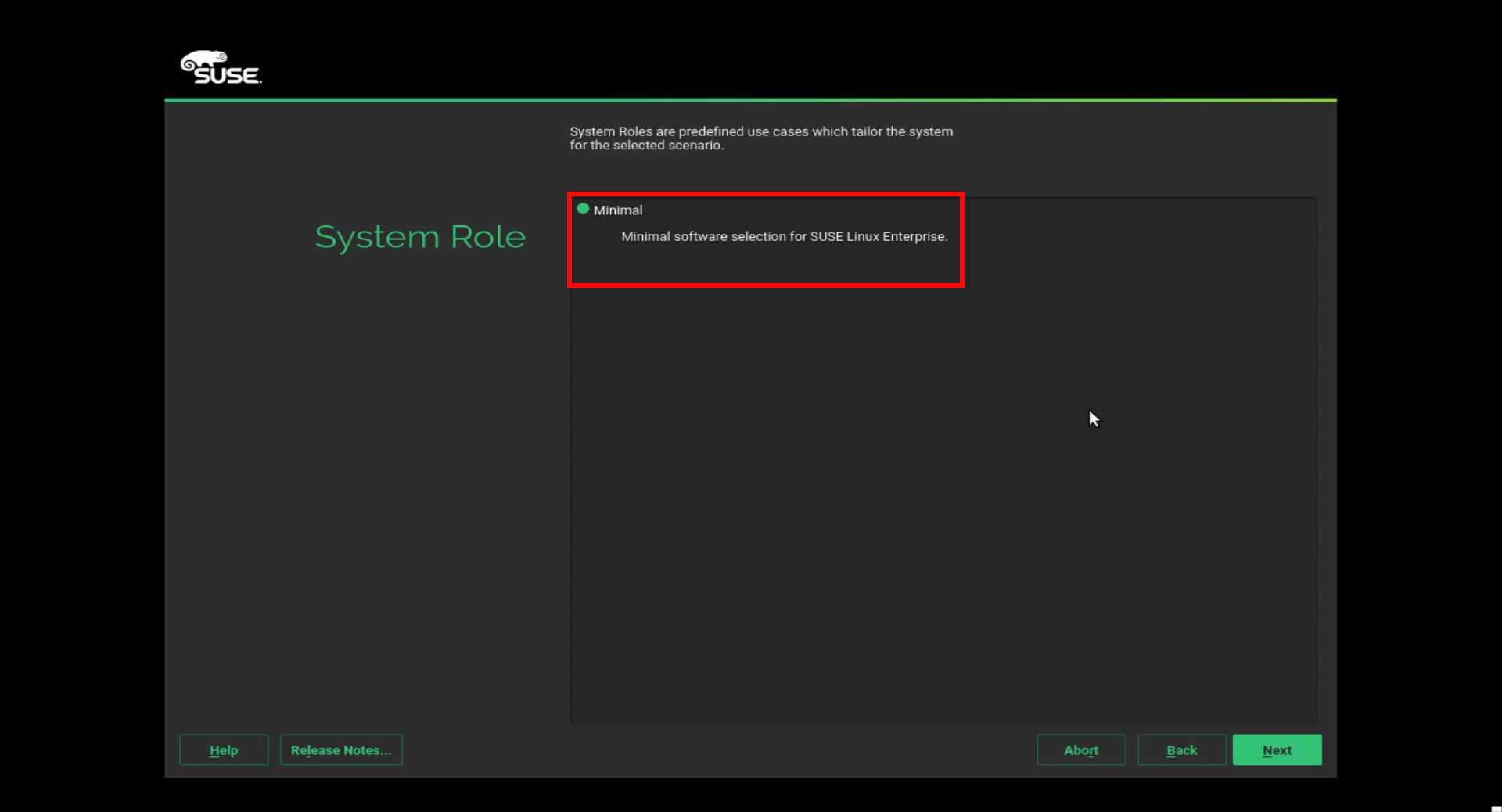Click the SUSE chameleon logo
Viewport: 1502px width, 812px height.
tap(221, 67)
